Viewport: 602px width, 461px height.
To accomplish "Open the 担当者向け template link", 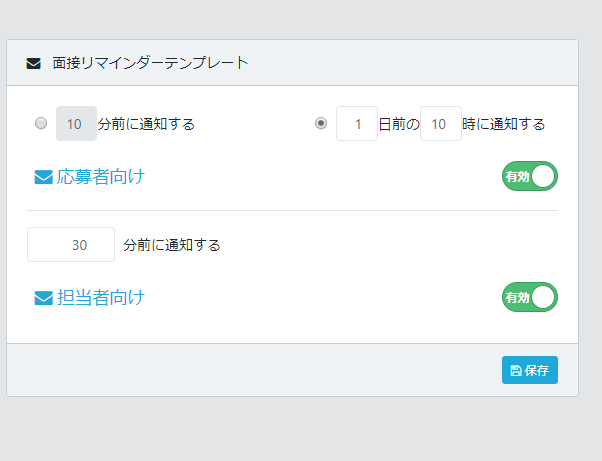I will (x=101, y=298).
